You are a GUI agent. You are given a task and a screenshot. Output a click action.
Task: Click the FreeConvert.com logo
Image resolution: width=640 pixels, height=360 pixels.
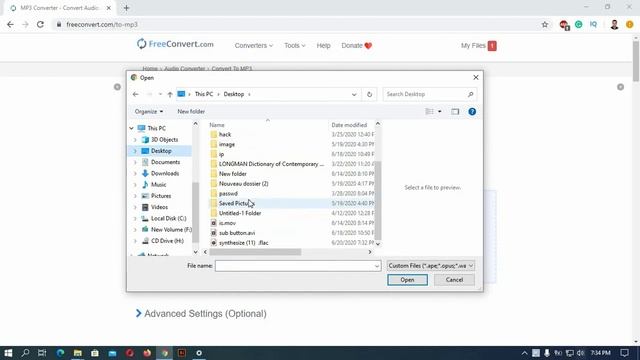pyautogui.click(x=175, y=44)
